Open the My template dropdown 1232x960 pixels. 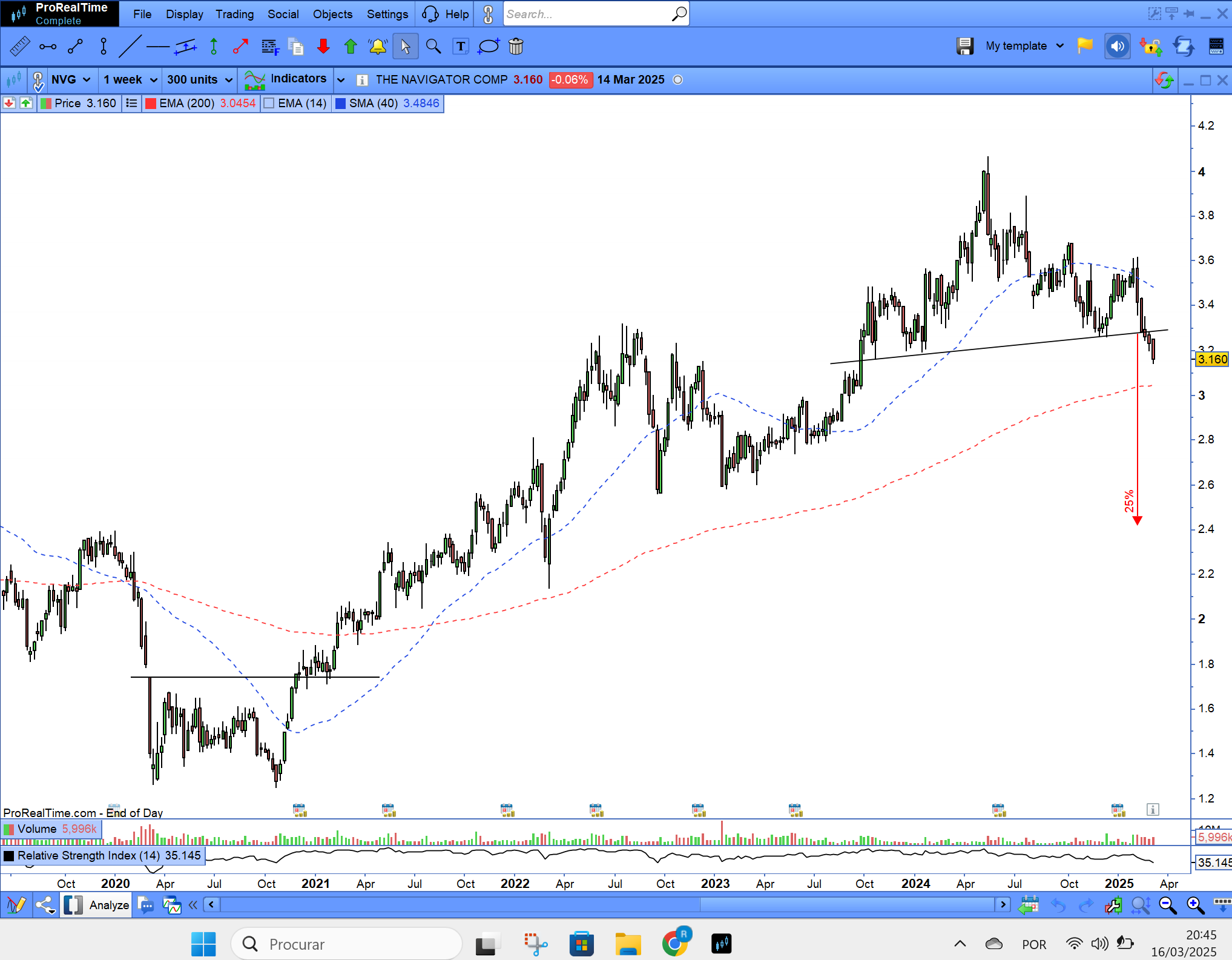1024,46
